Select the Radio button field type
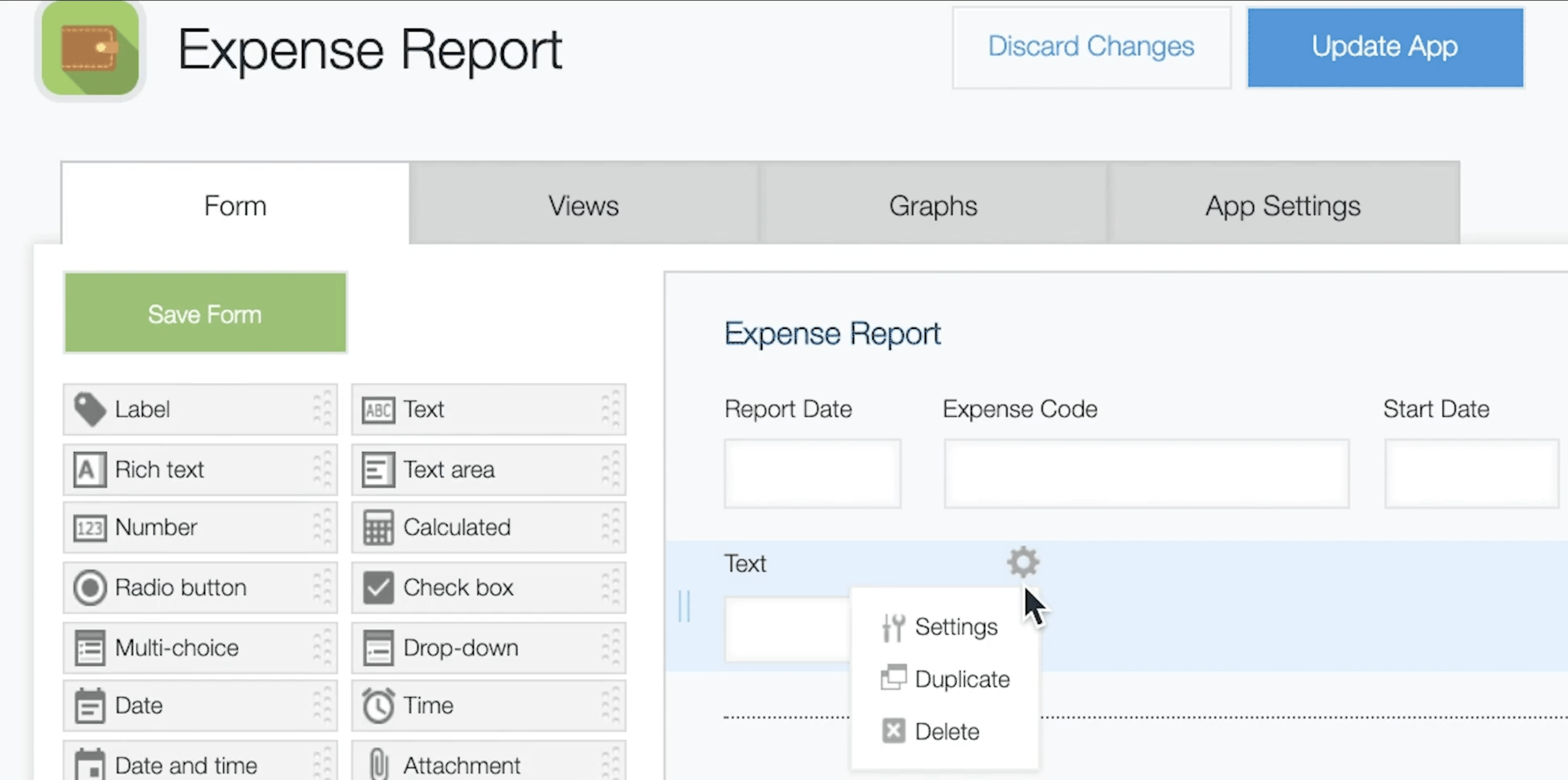The width and height of the screenshot is (1568, 780). (90, 587)
